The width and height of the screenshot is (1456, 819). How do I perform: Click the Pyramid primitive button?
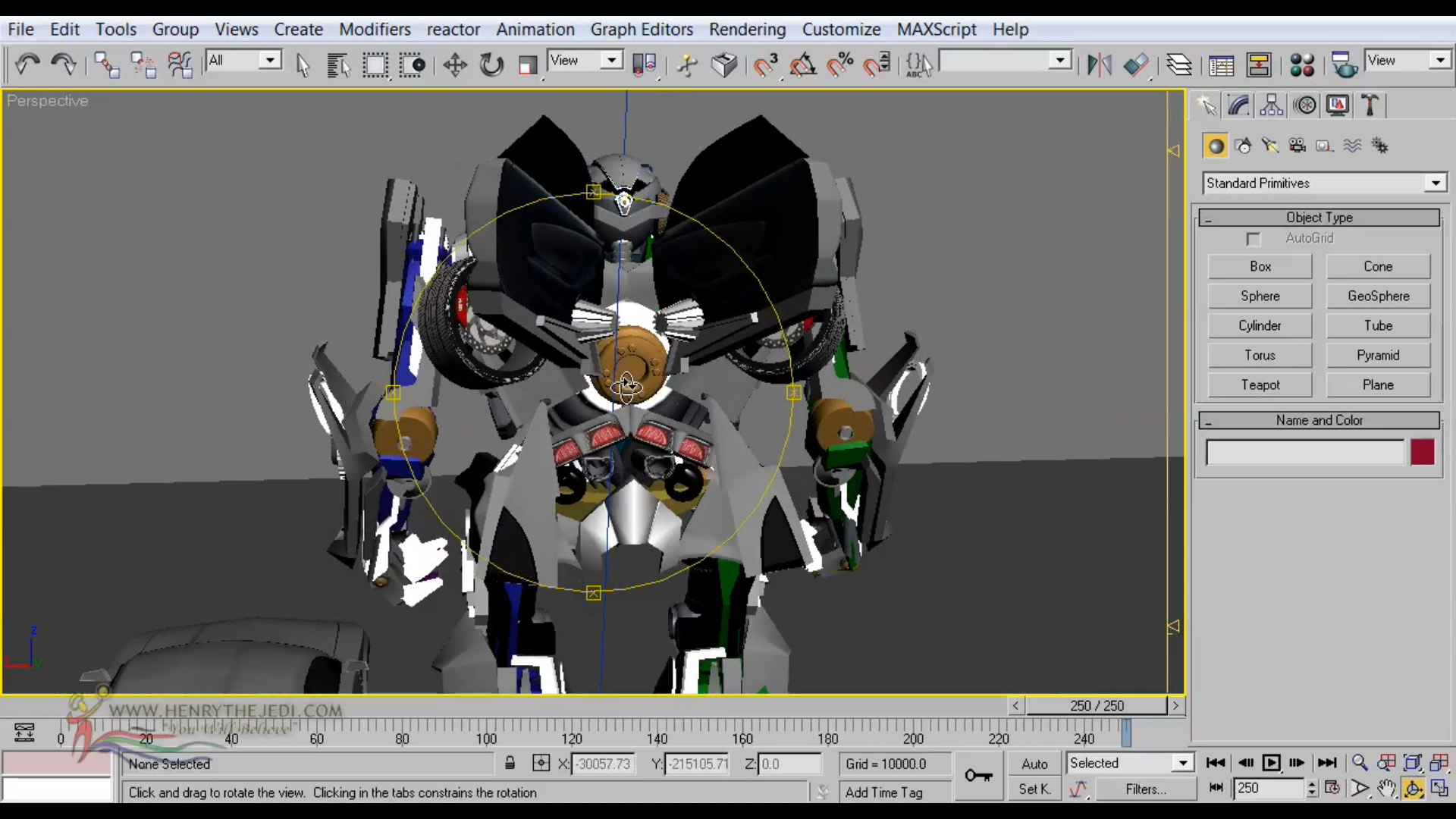1378,355
